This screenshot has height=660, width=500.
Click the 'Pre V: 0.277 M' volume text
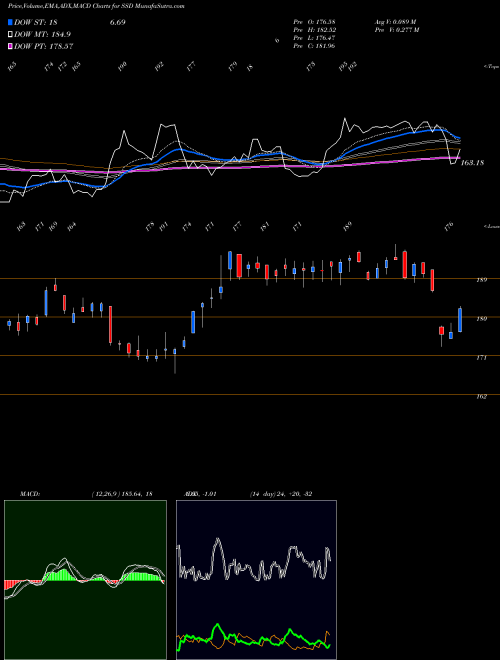(x=397, y=30)
